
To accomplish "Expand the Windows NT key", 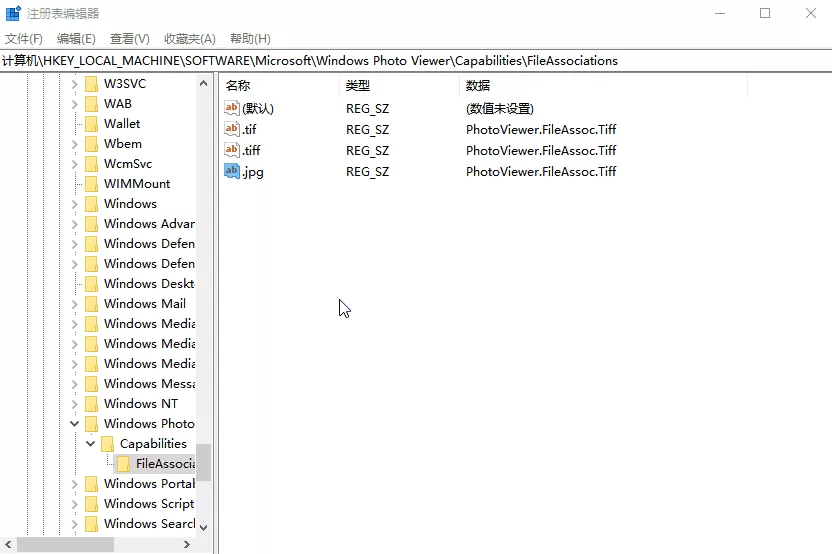I will [74, 404].
